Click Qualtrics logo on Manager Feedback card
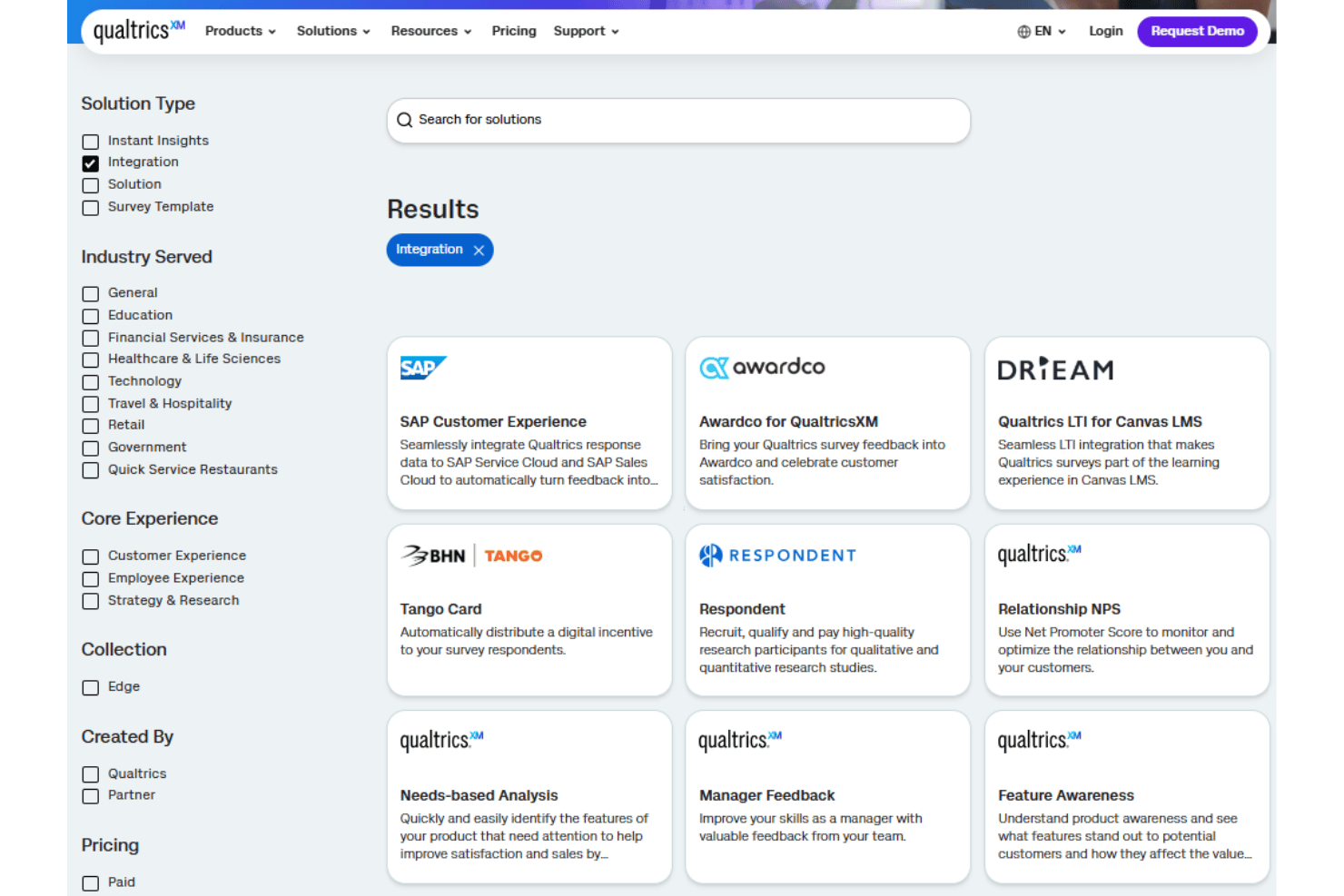Screen dimensions: 1344x896 point(740,740)
